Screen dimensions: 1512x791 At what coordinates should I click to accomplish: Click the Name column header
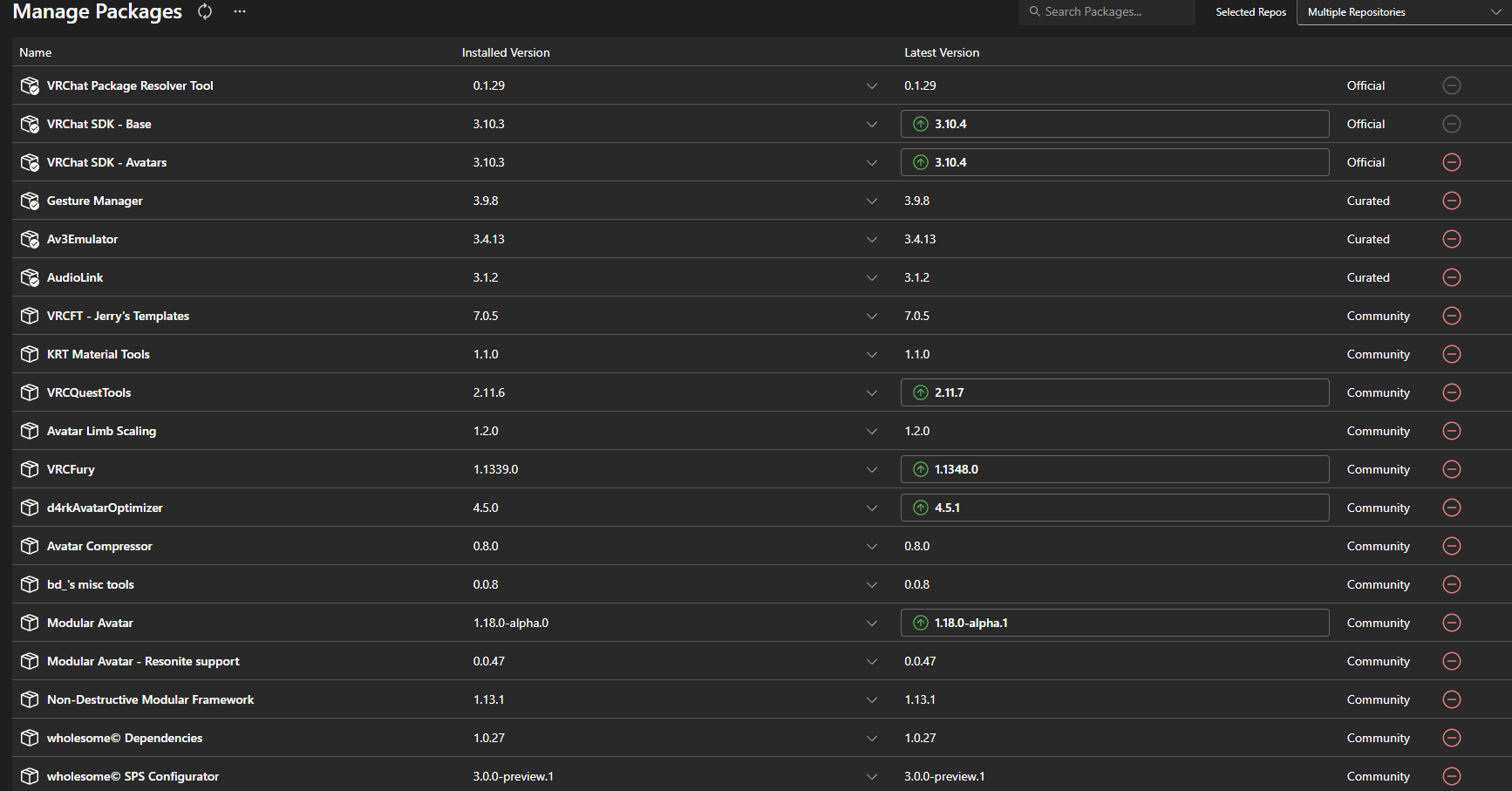tap(36, 52)
